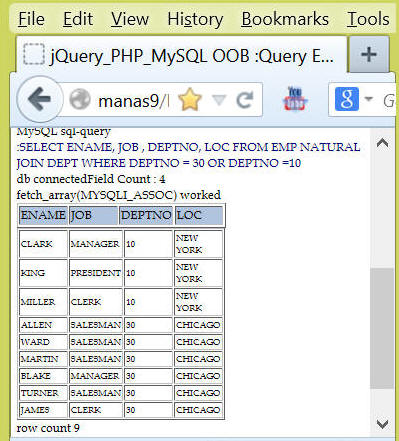This screenshot has height=441, width=399.
Task: Select the TURNER cell
Action: (43, 393)
